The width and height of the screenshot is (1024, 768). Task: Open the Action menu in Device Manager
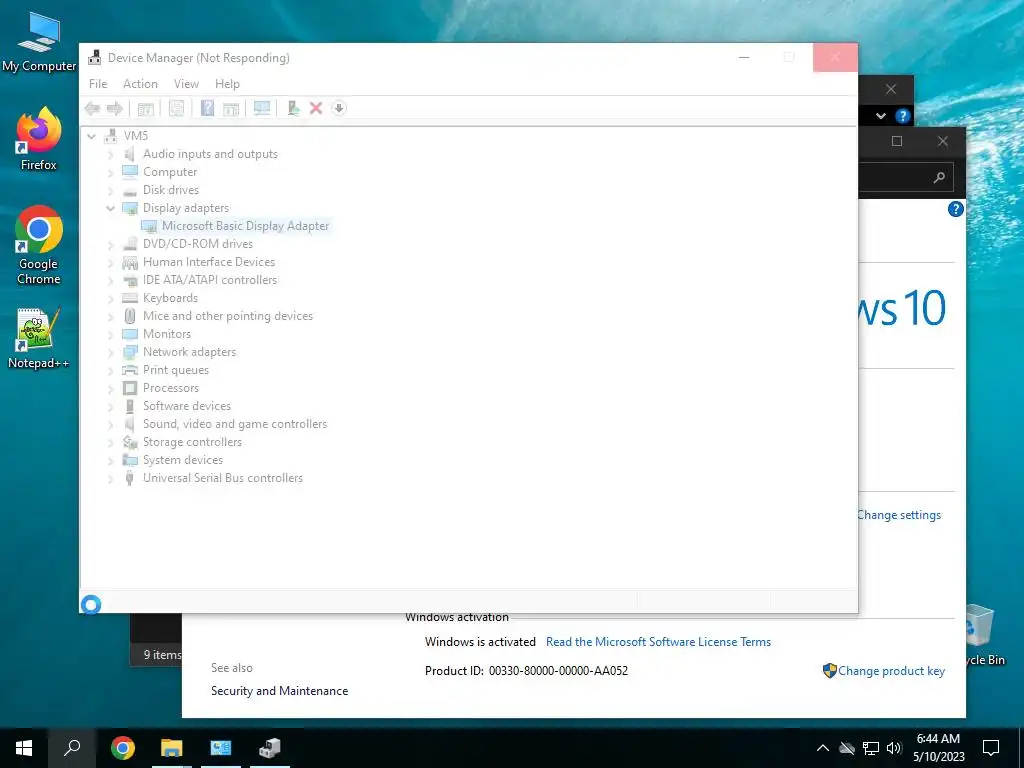point(140,84)
